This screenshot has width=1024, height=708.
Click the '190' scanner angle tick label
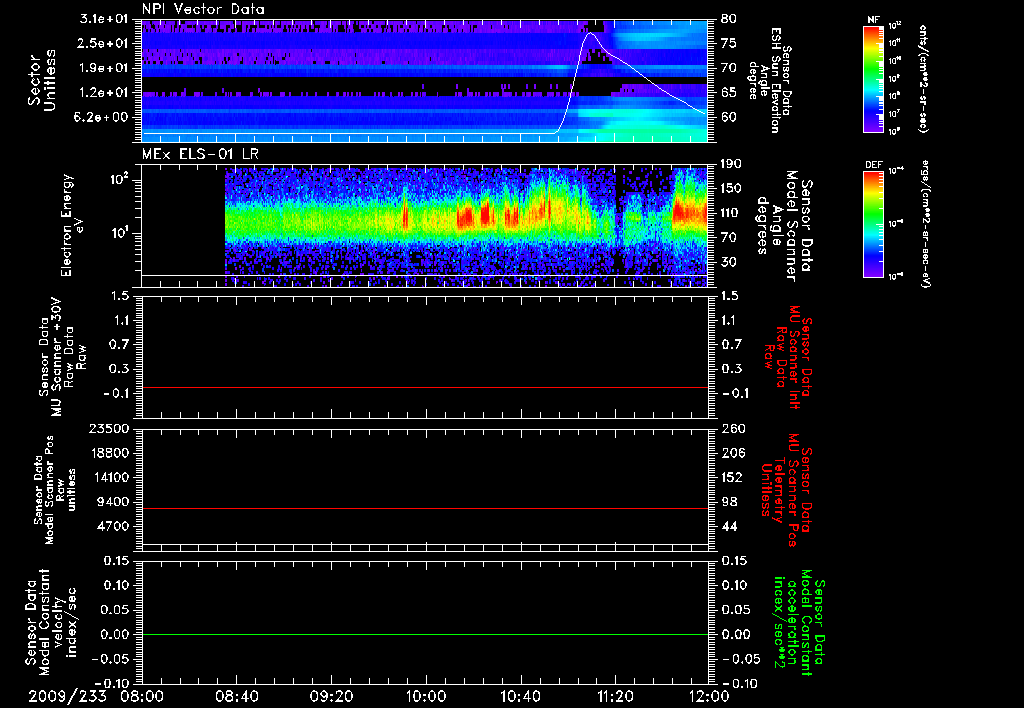[x=731, y=164]
